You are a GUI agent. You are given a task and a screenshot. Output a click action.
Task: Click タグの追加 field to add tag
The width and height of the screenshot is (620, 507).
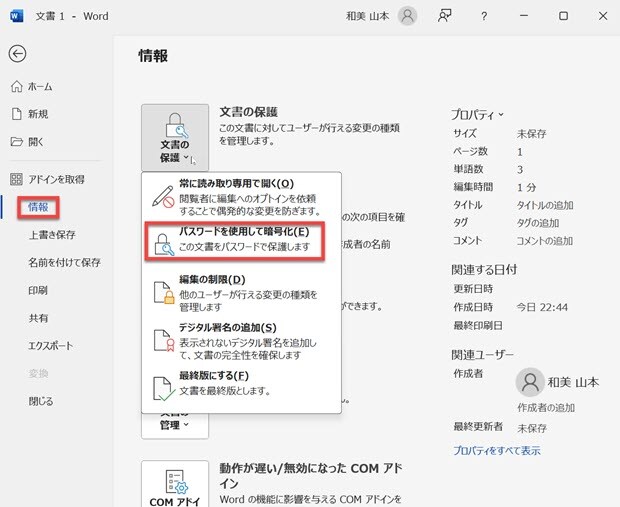click(x=538, y=223)
